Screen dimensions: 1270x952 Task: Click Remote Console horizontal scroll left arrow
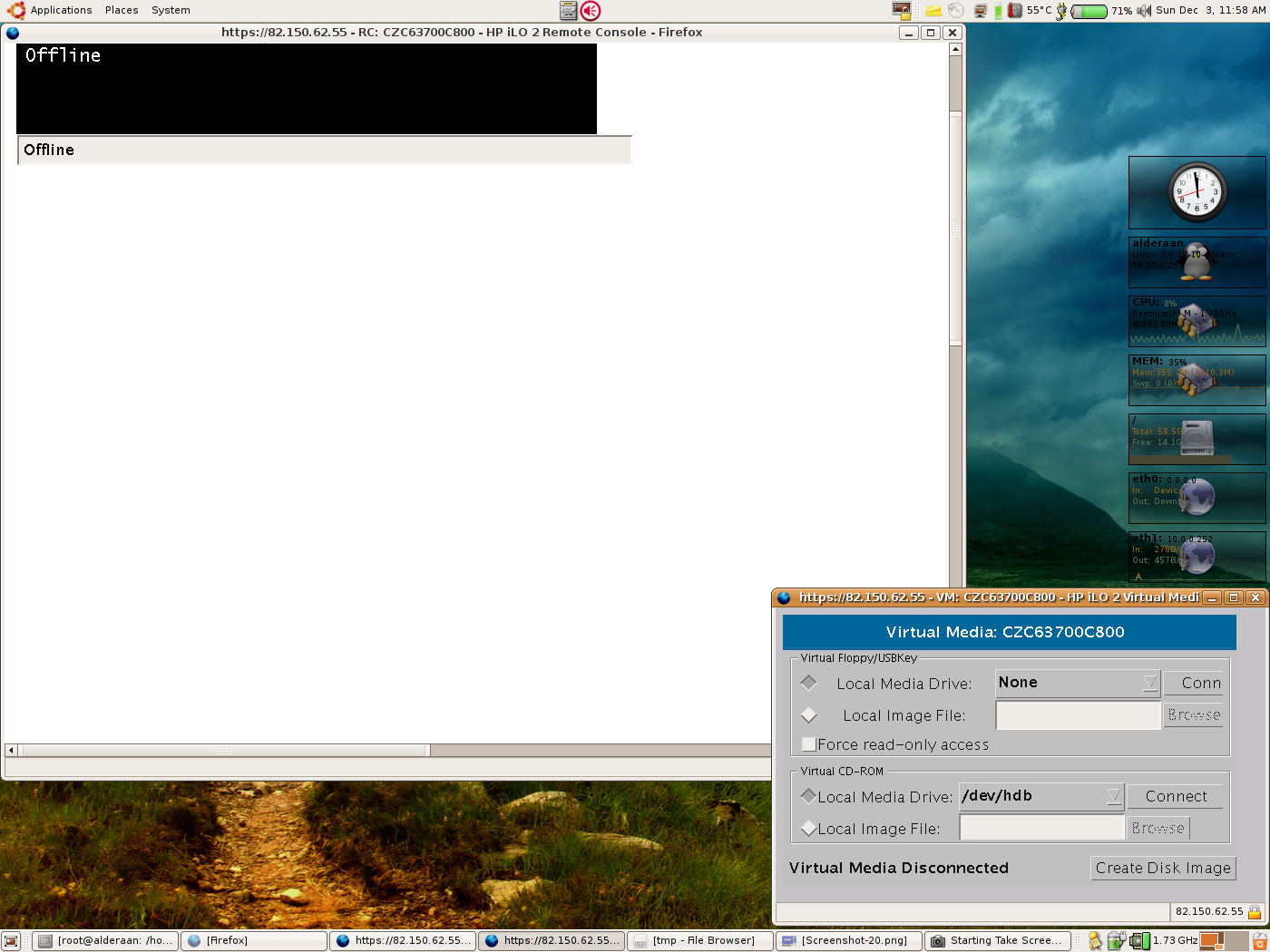11,751
